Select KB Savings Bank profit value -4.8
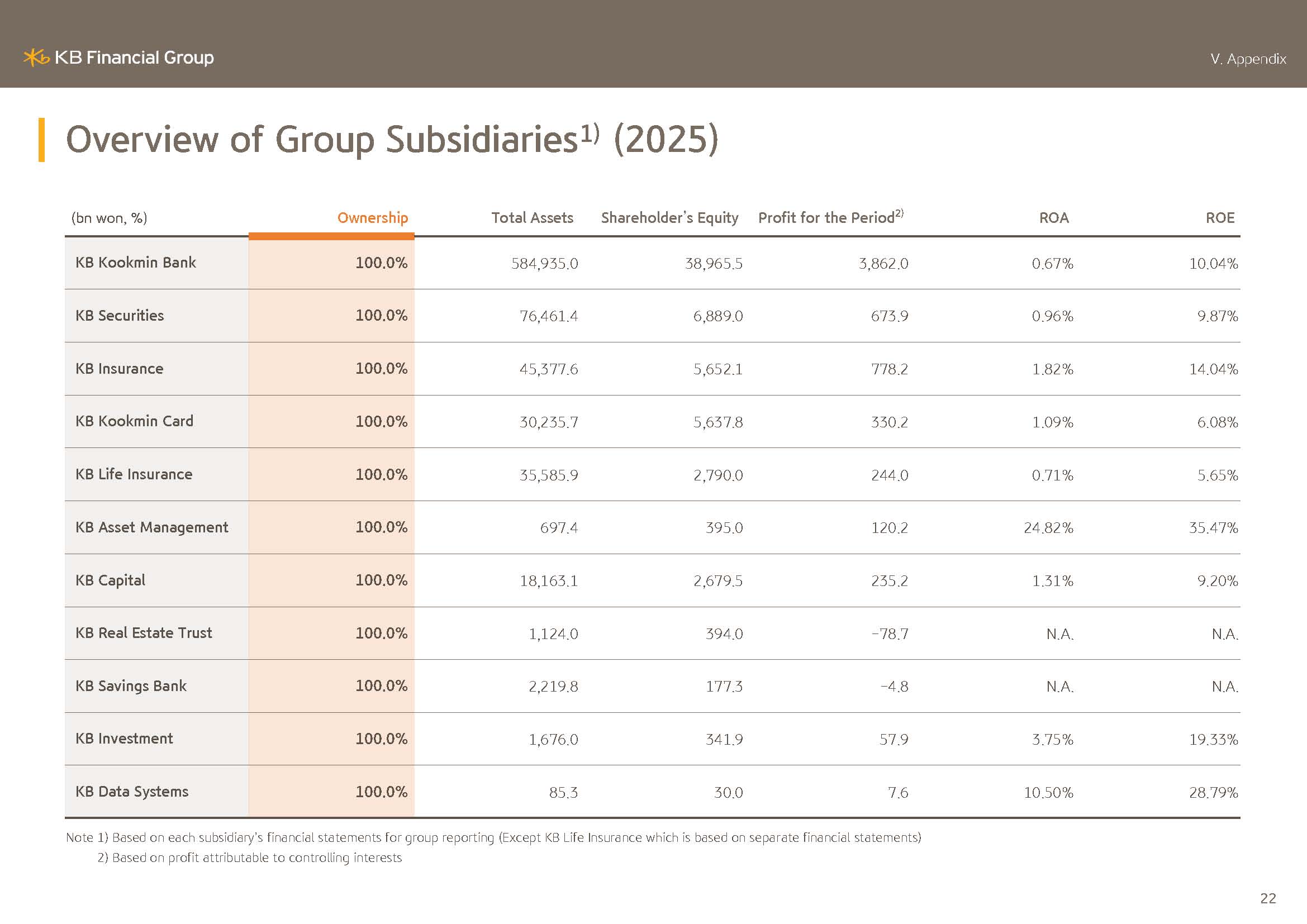Image resolution: width=1307 pixels, height=924 pixels. pyautogui.click(x=893, y=687)
